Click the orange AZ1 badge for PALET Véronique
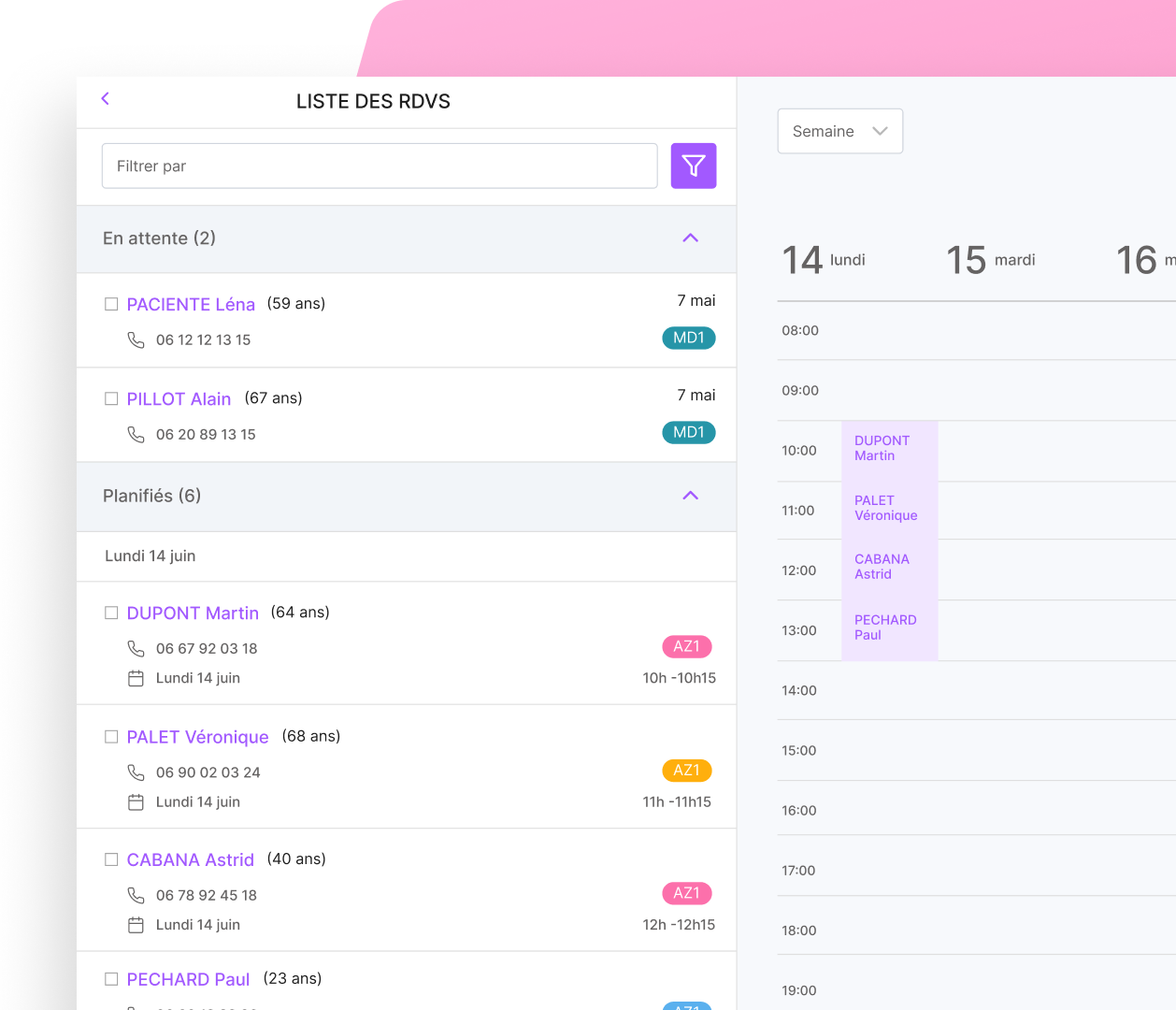The image size is (1176, 1010). 687,770
